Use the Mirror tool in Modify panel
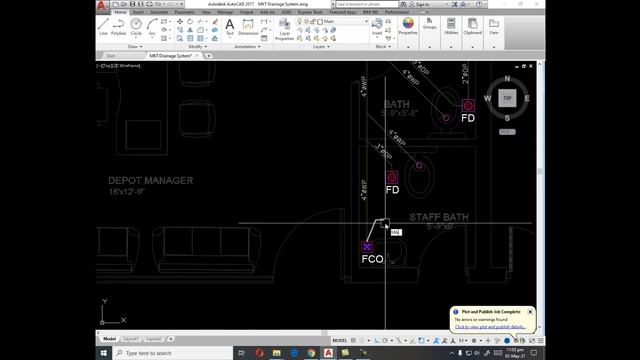The width and height of the screenshot is (640, 360). tap(190, 30)
